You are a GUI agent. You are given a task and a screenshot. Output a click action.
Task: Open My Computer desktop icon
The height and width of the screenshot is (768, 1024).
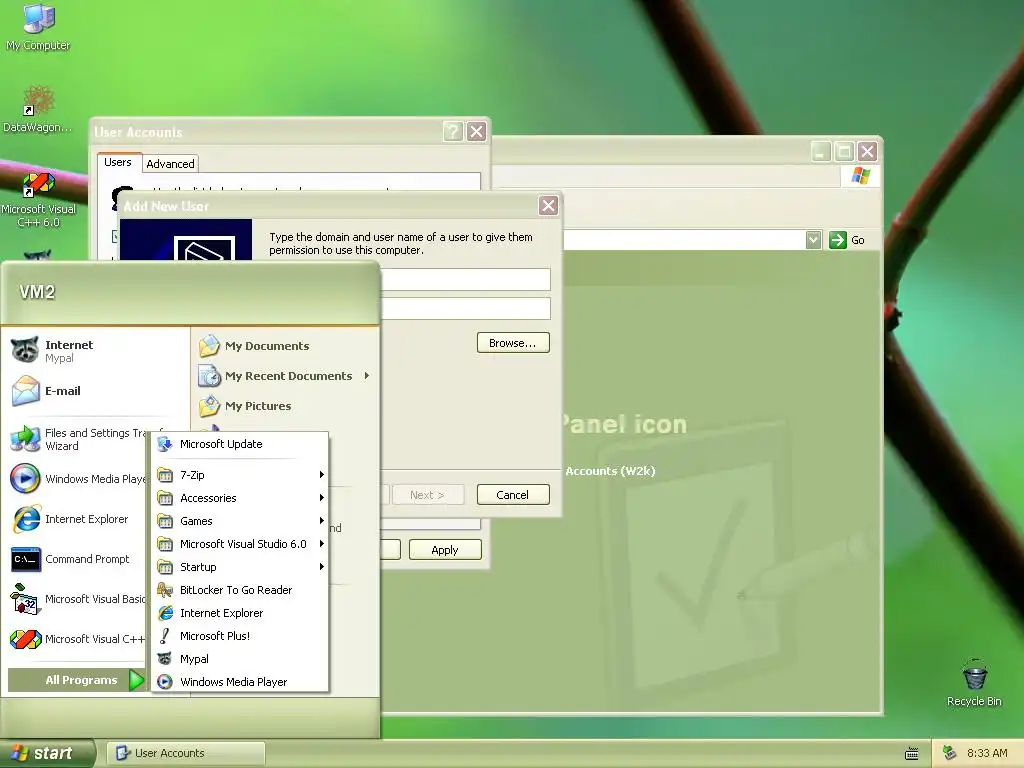(38, 26)
